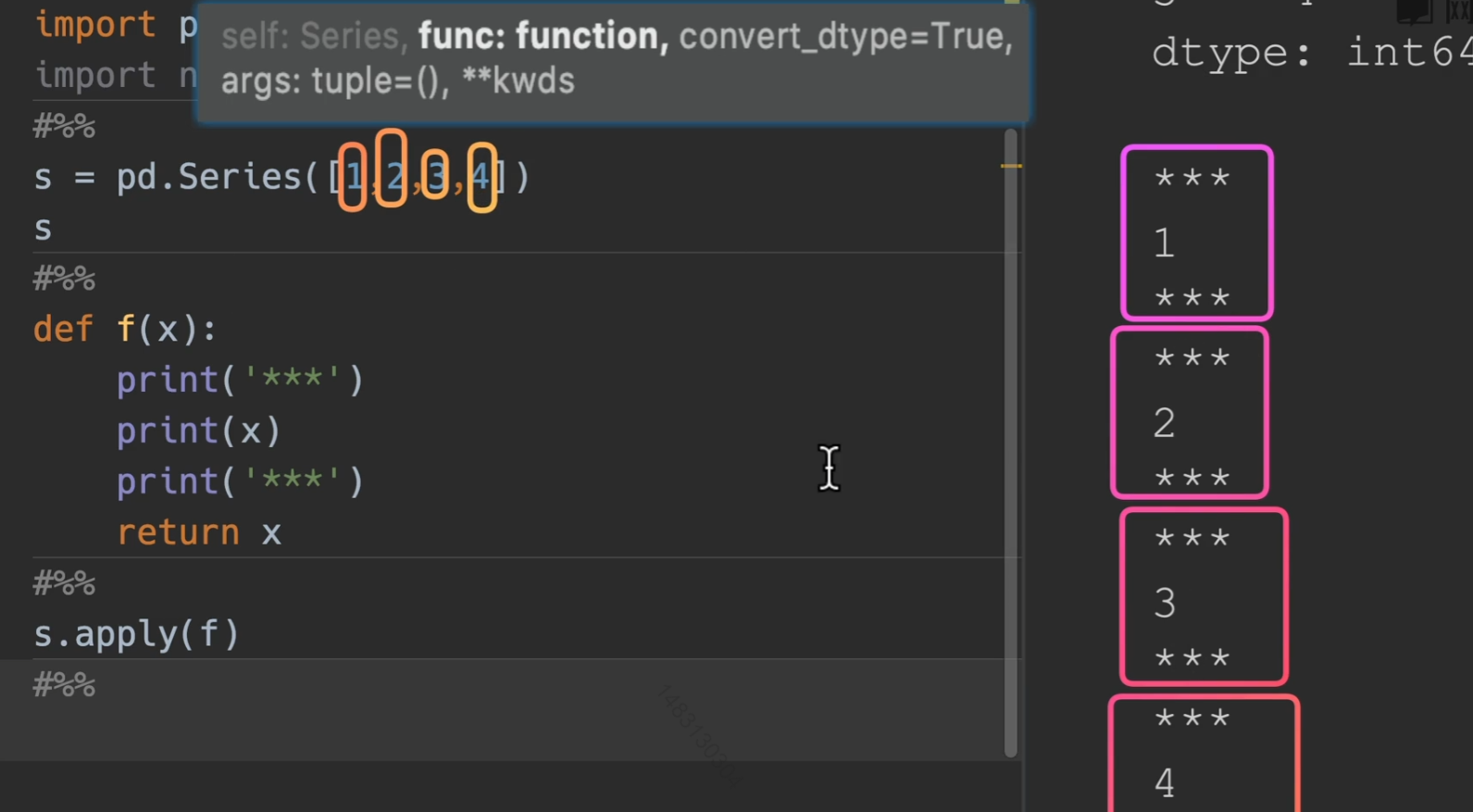Click the green inspection marker above the scrollbar
Screen dimensions: 1473x812
pyautogui.click(x=1012, y=3)
